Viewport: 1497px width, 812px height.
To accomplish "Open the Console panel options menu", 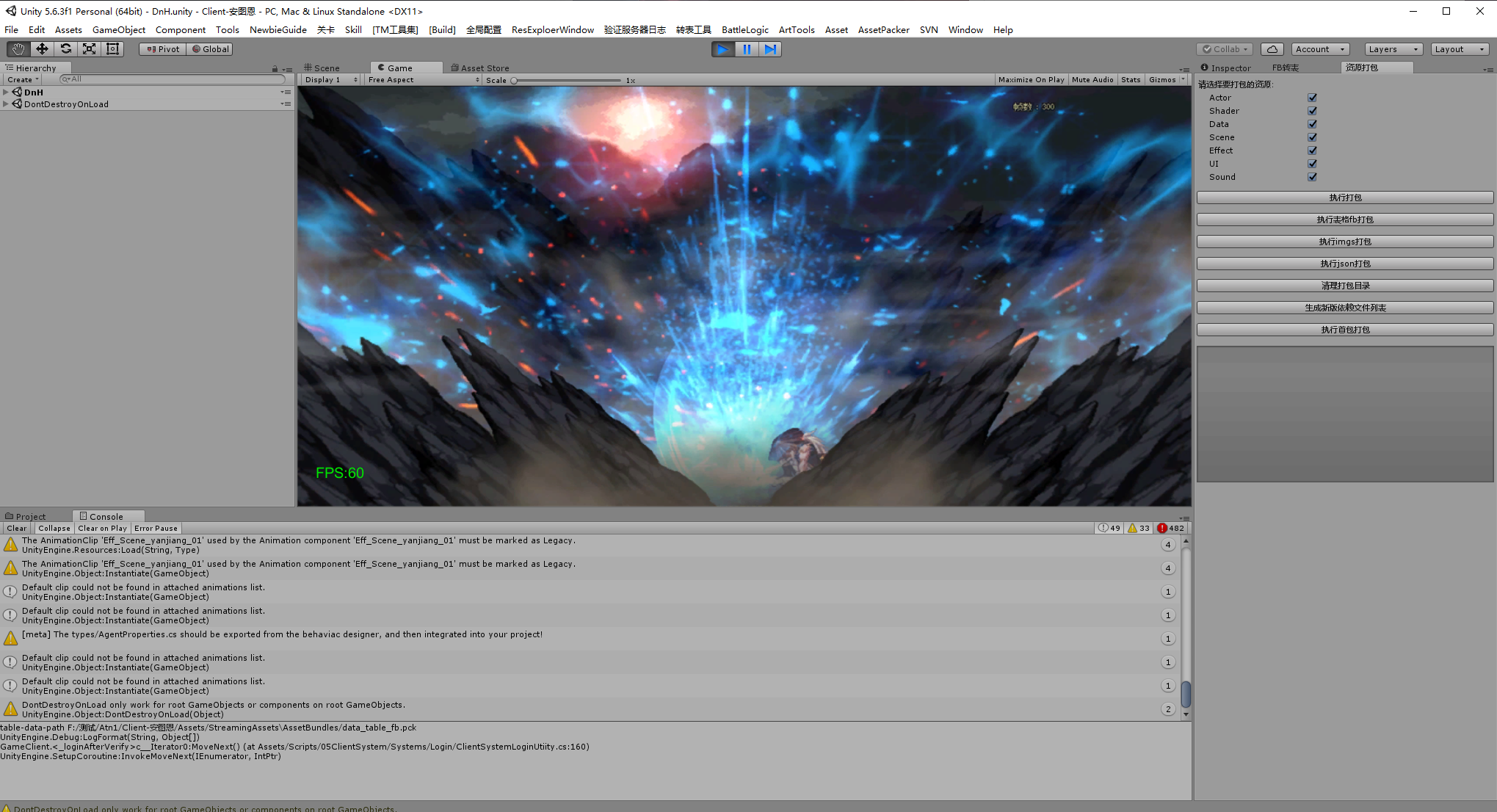I will [x=1184, y=518].
